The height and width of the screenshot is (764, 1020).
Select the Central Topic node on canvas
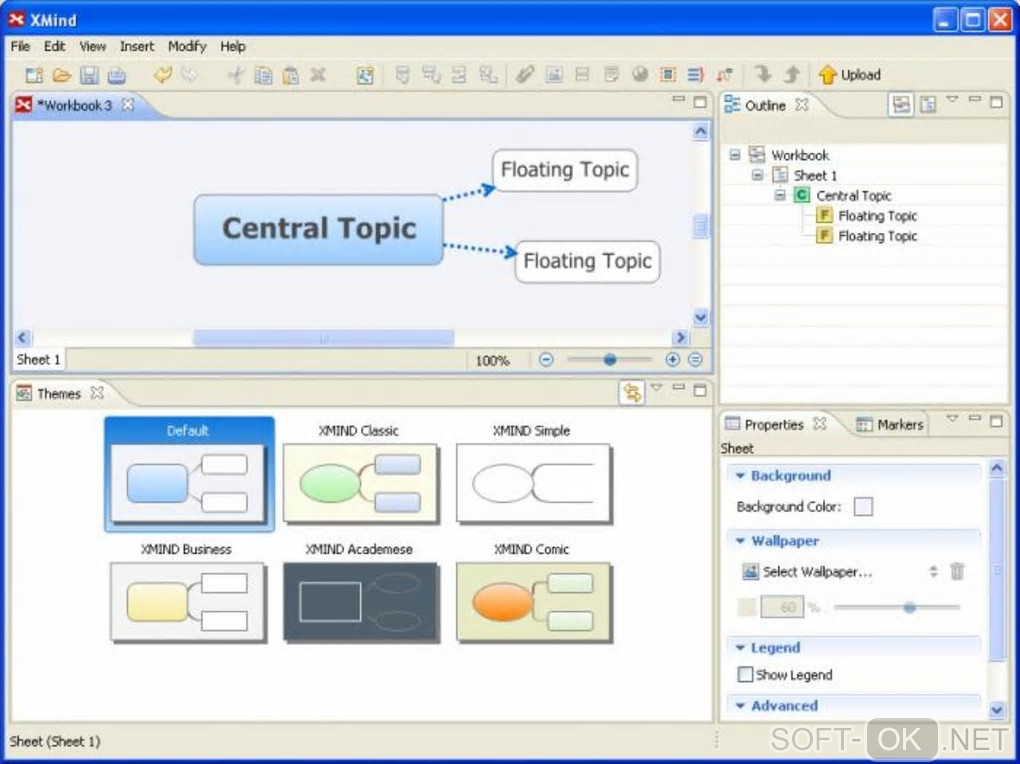319,229
